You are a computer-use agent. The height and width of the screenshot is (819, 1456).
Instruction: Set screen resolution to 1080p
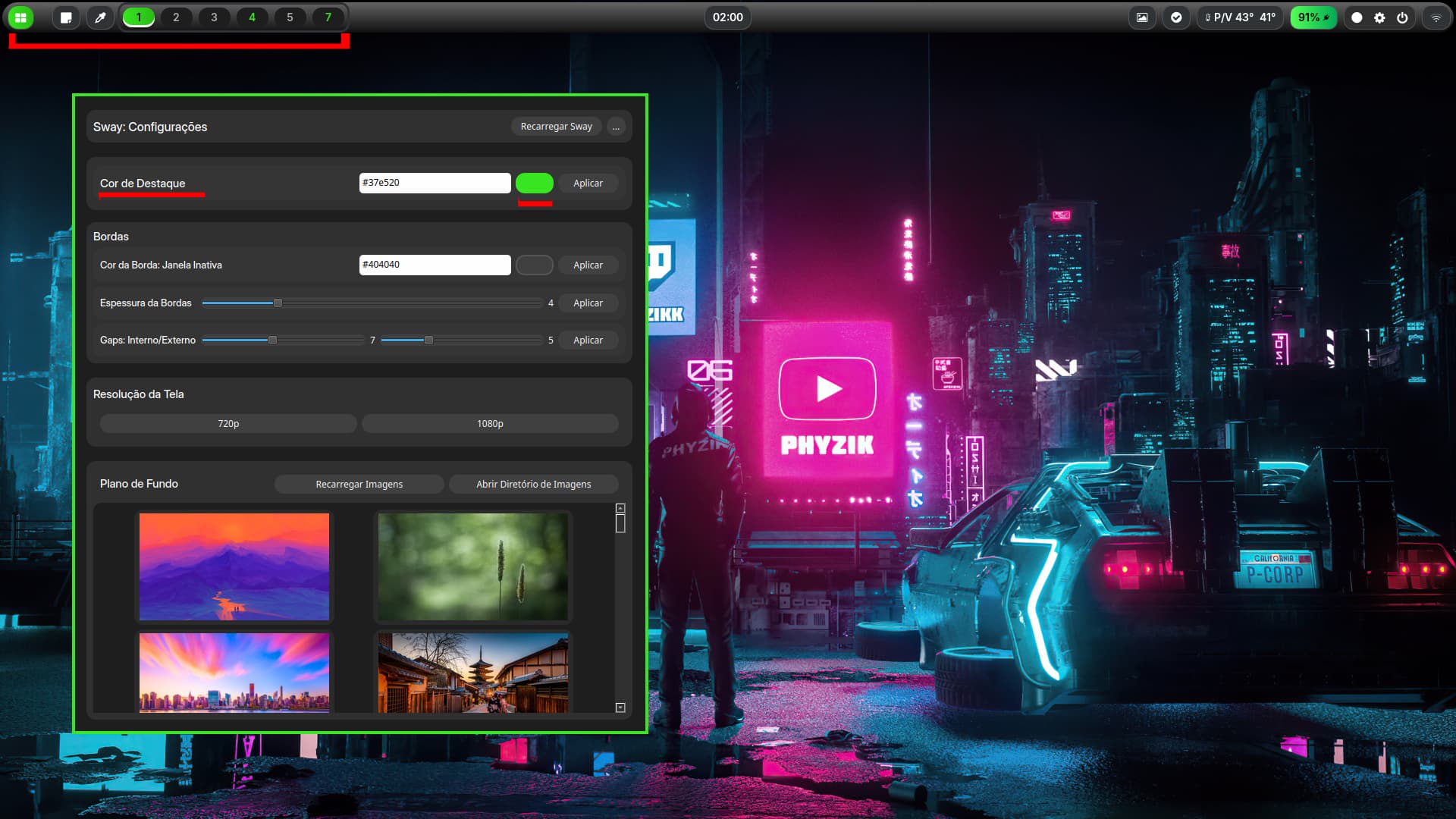click(x=490, y=423)
